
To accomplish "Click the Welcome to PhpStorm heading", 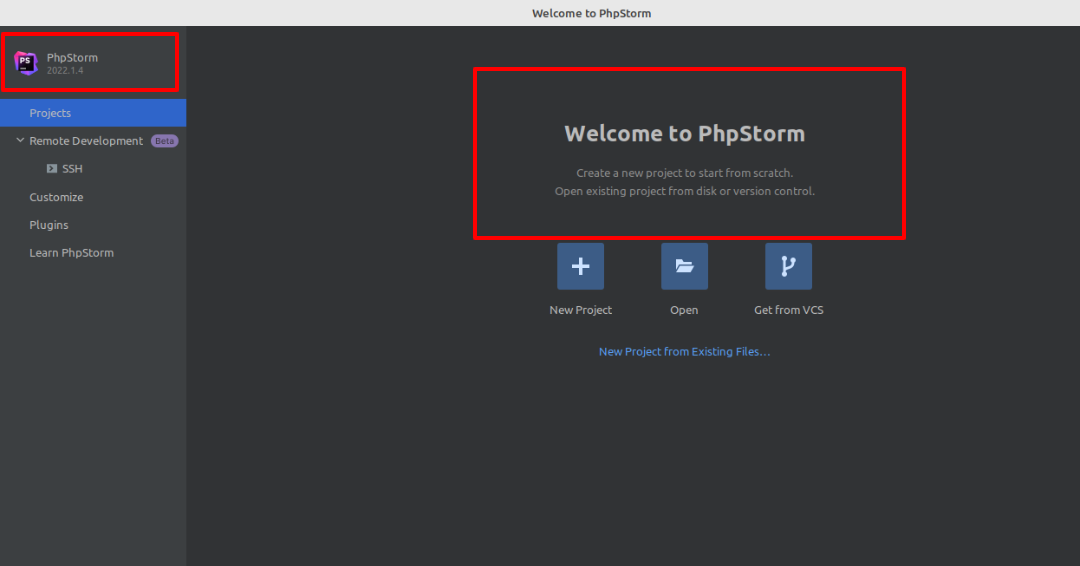I will [x=684, y=134].
